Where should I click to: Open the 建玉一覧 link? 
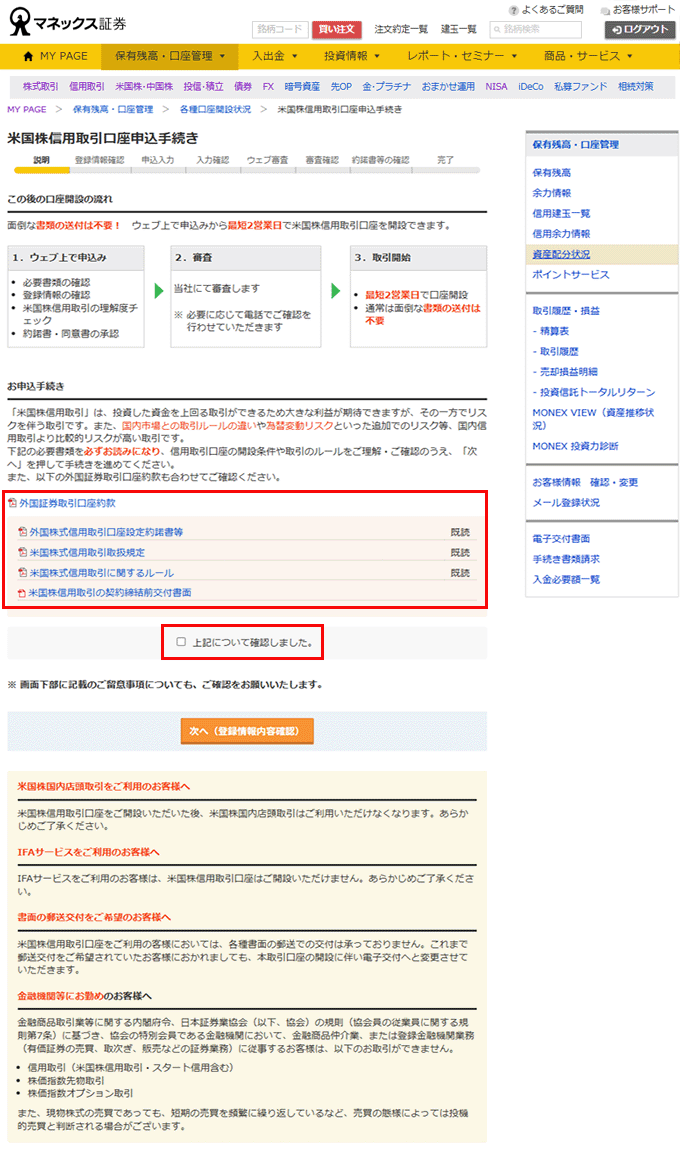click(459, 30)
